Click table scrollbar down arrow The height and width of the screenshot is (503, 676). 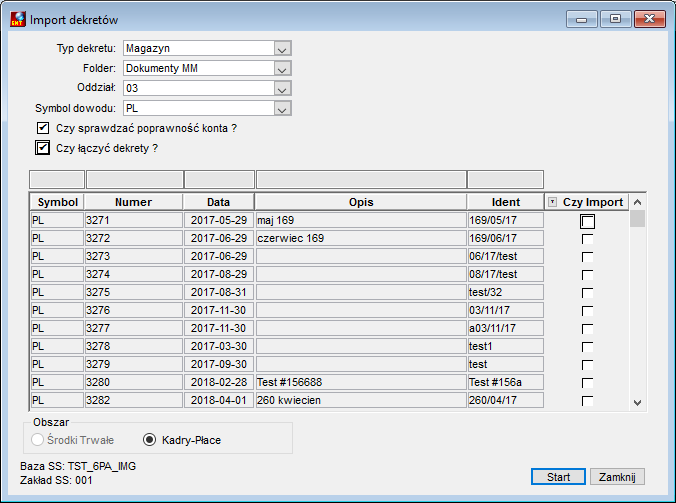pyautogui.click(x=638, y=403)
